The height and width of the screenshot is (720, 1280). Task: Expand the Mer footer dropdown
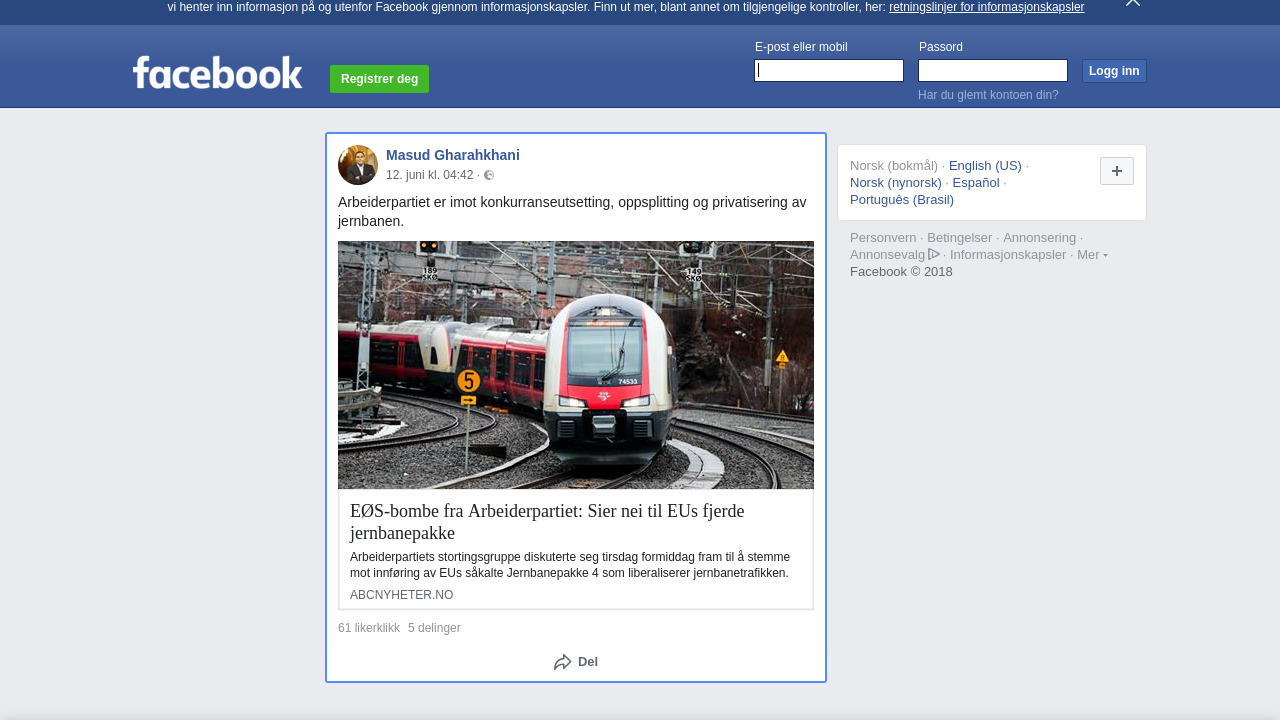[1092, 255]
